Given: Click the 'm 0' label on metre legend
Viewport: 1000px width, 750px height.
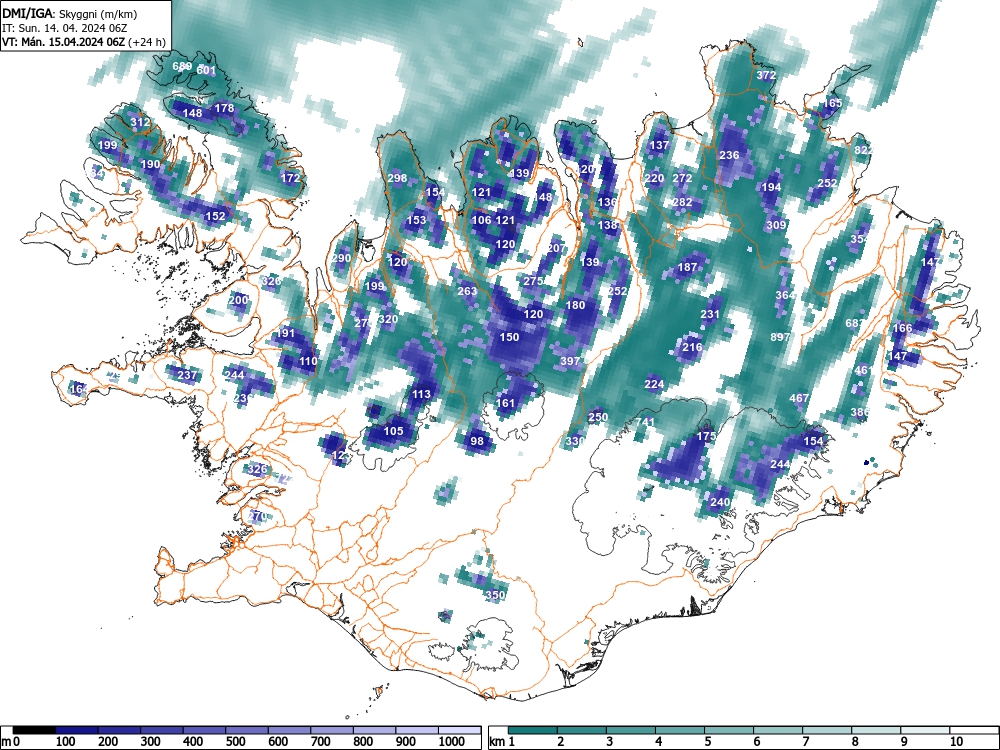Looking at the screenshot, I should pos(11,742).
